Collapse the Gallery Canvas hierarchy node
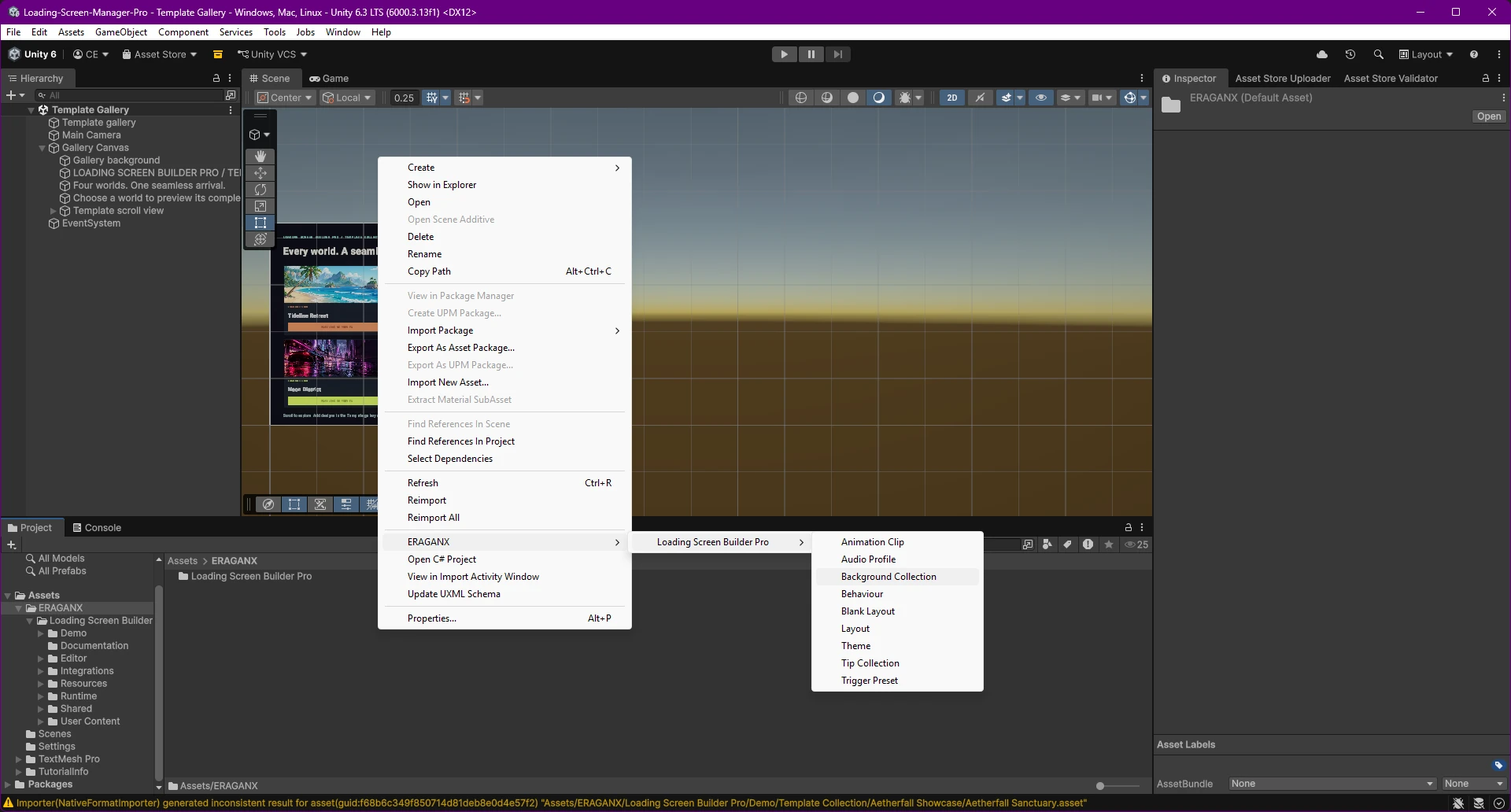This screenshot has height=812, width=1511. 42,148
